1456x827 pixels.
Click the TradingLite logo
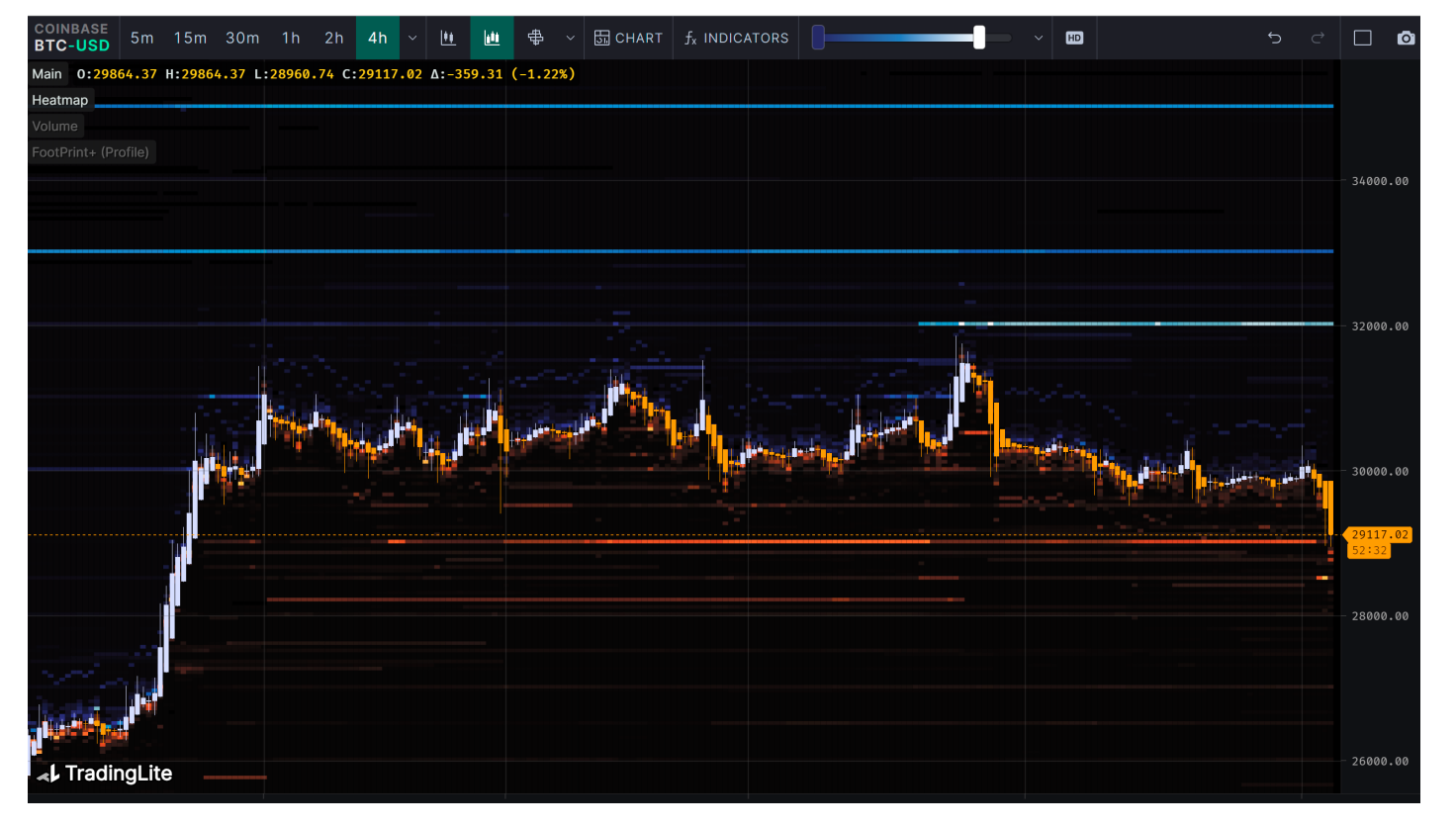pyautogui.click(x=105, y=774)
